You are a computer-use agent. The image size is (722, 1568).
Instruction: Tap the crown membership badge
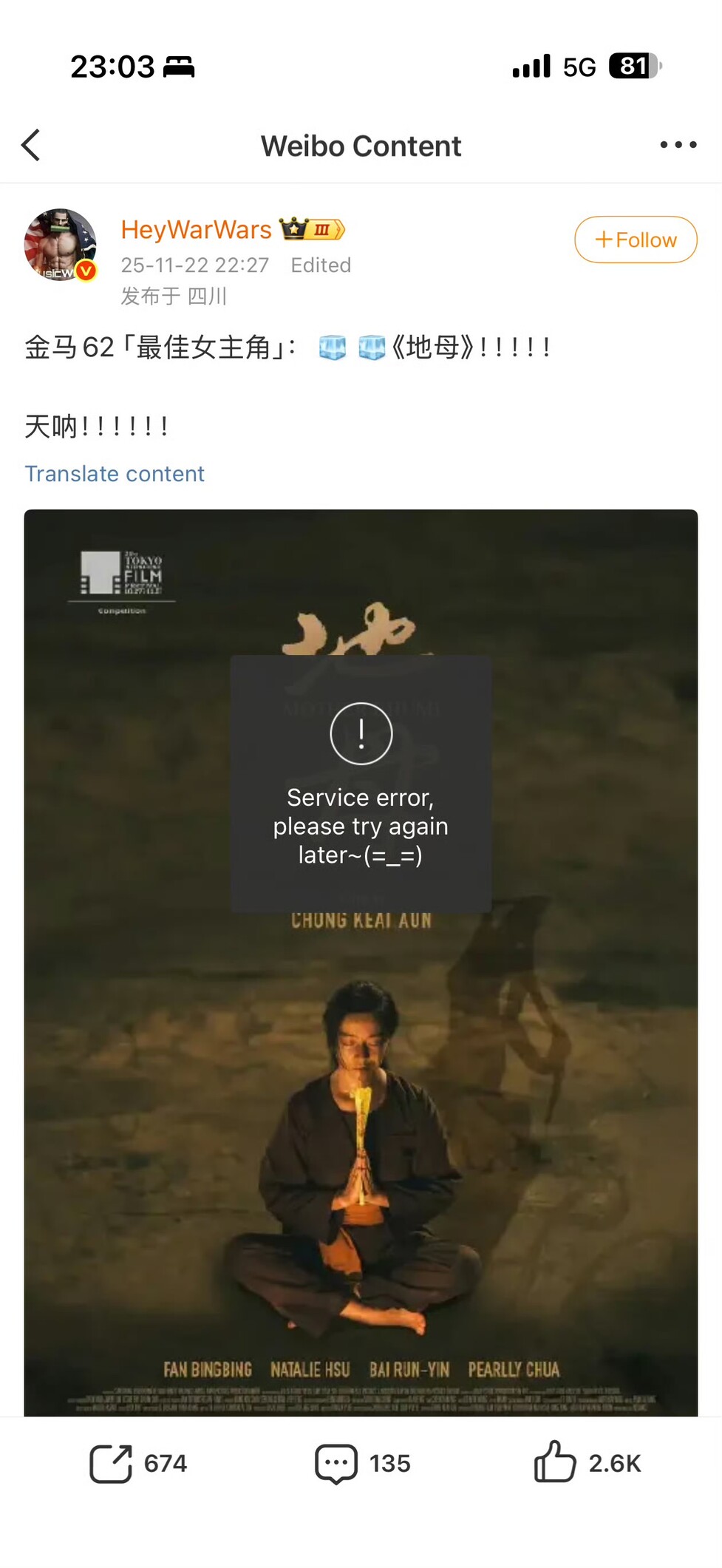(x=313, y=229)
